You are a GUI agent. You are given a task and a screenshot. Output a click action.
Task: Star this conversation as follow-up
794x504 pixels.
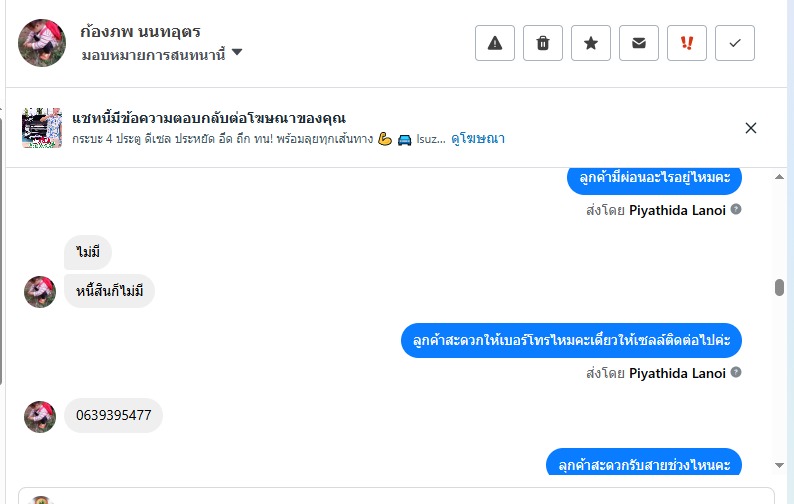pos(591,43)
